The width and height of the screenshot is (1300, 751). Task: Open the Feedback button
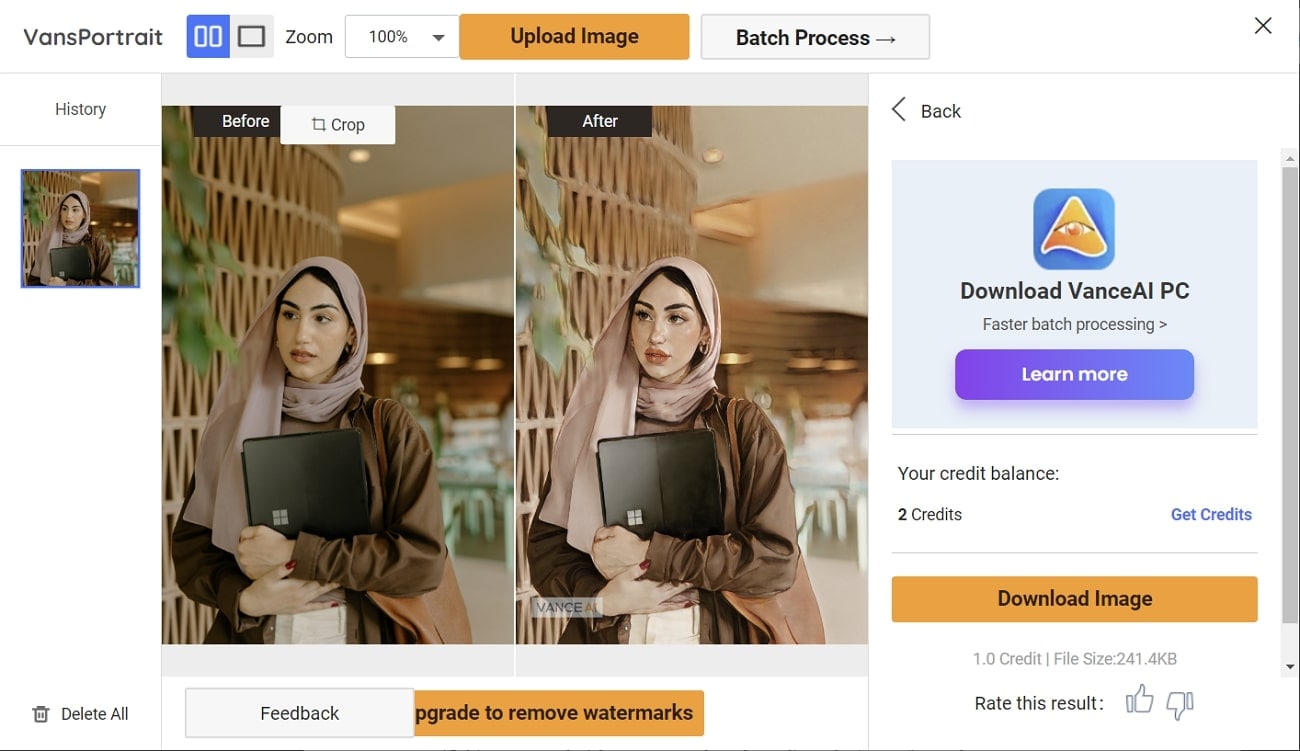tap(299, 713)
